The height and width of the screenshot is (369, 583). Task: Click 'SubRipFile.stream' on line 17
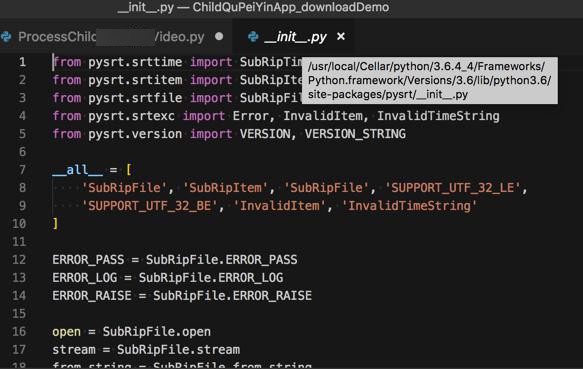point(178,350)
